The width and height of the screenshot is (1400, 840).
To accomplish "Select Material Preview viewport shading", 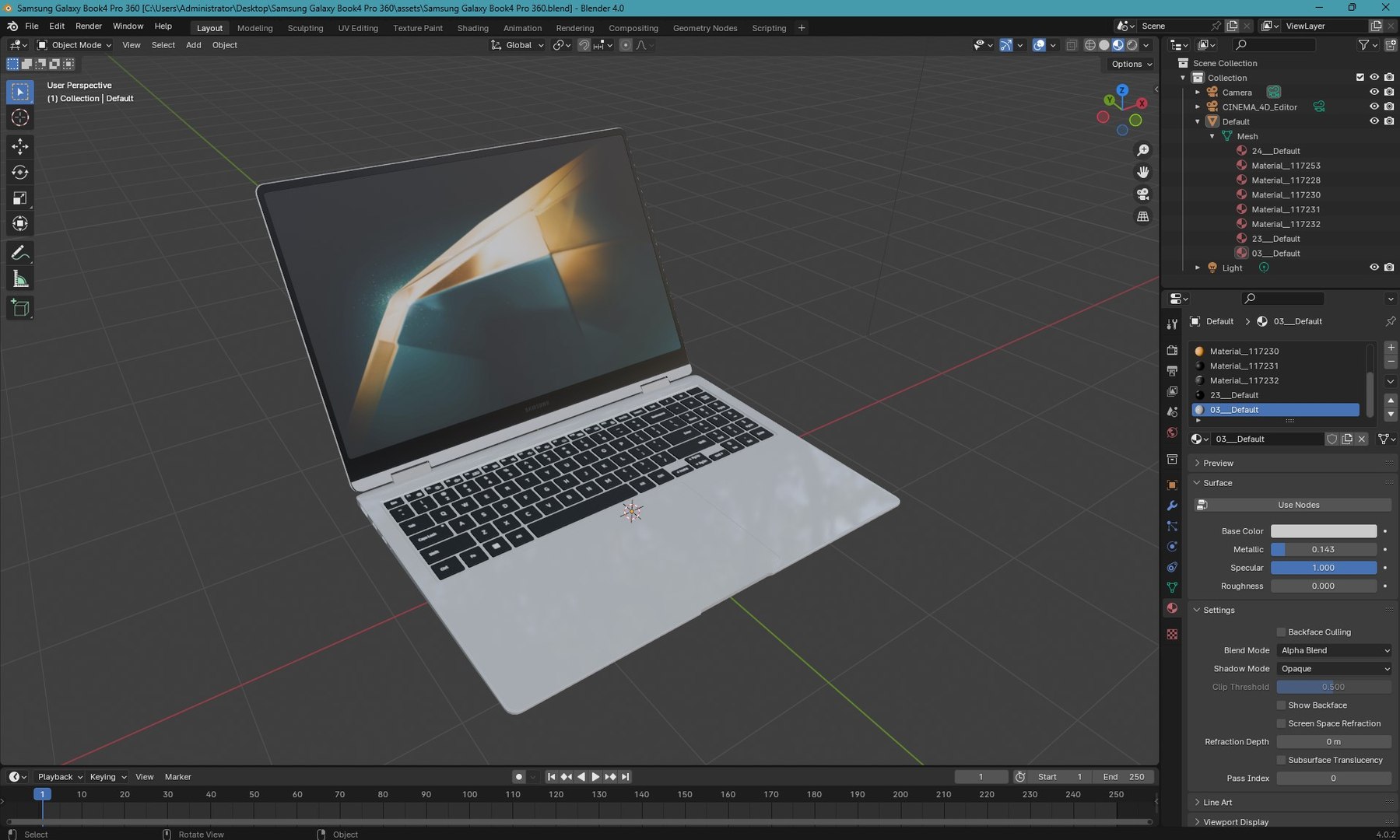I will click(x=1118, y=45).
